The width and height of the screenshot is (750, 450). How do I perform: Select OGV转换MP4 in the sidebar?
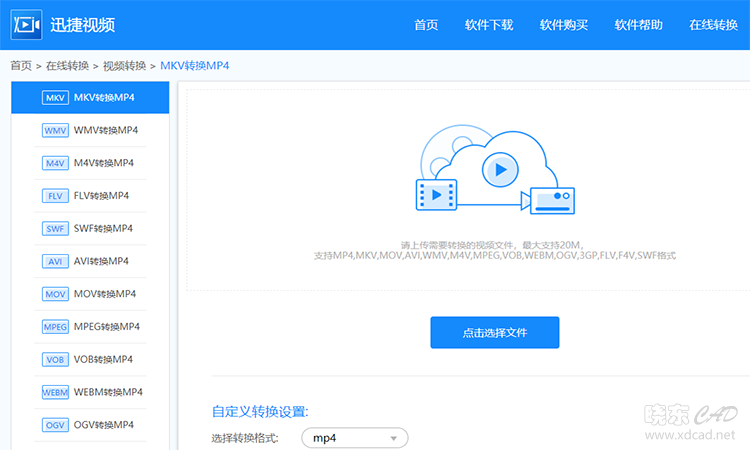point(90,425)
